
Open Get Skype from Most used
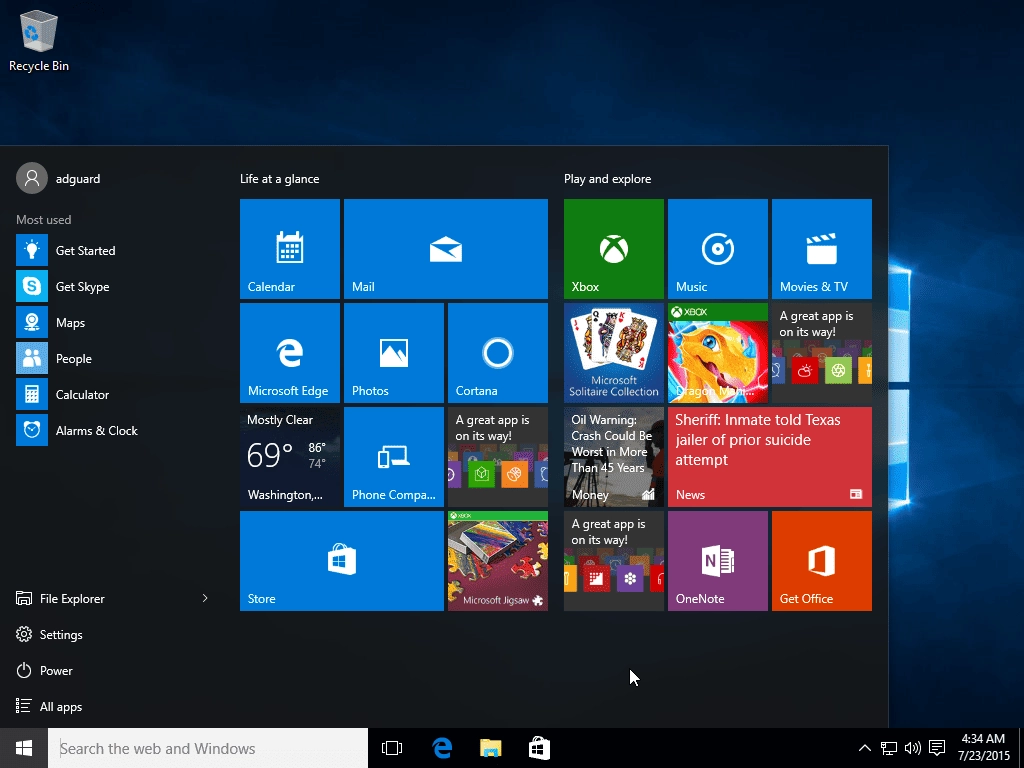pos(114,286)
